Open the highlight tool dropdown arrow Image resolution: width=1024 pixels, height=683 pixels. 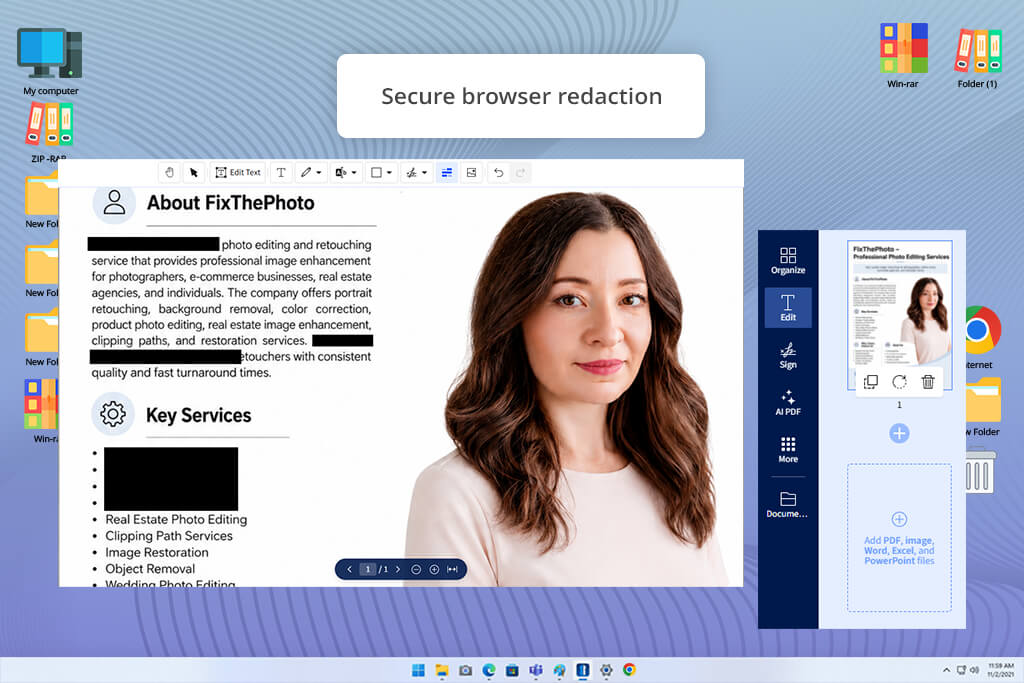[354, 173]
